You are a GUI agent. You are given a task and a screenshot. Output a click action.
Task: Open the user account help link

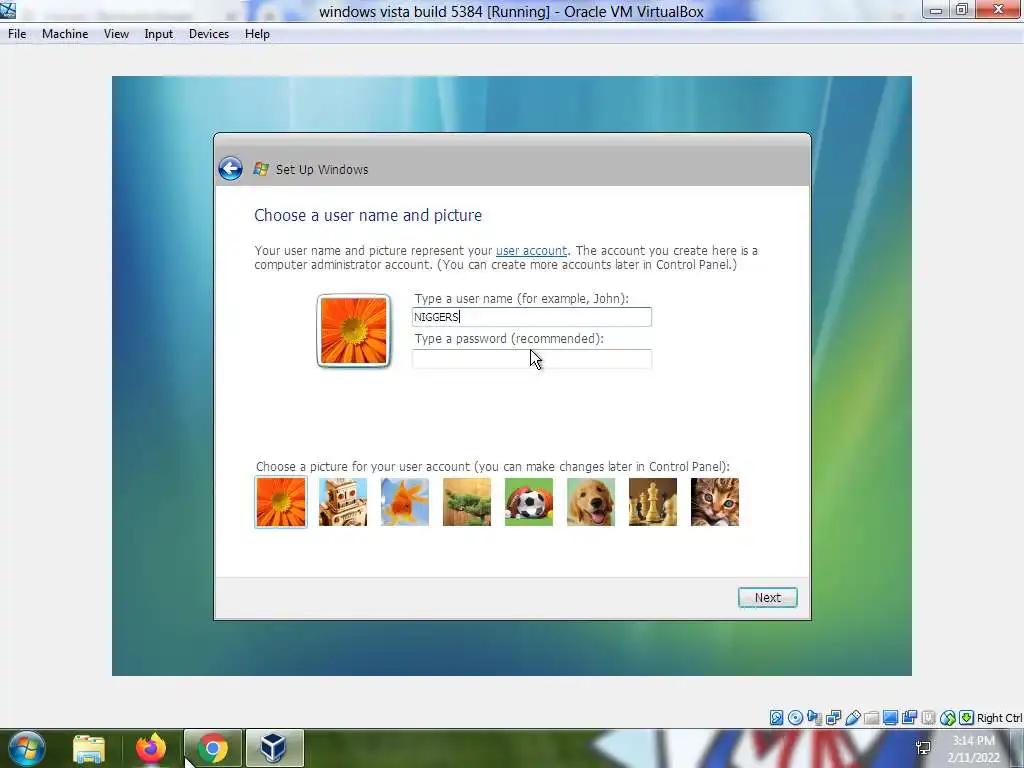[x=532, y=251]
